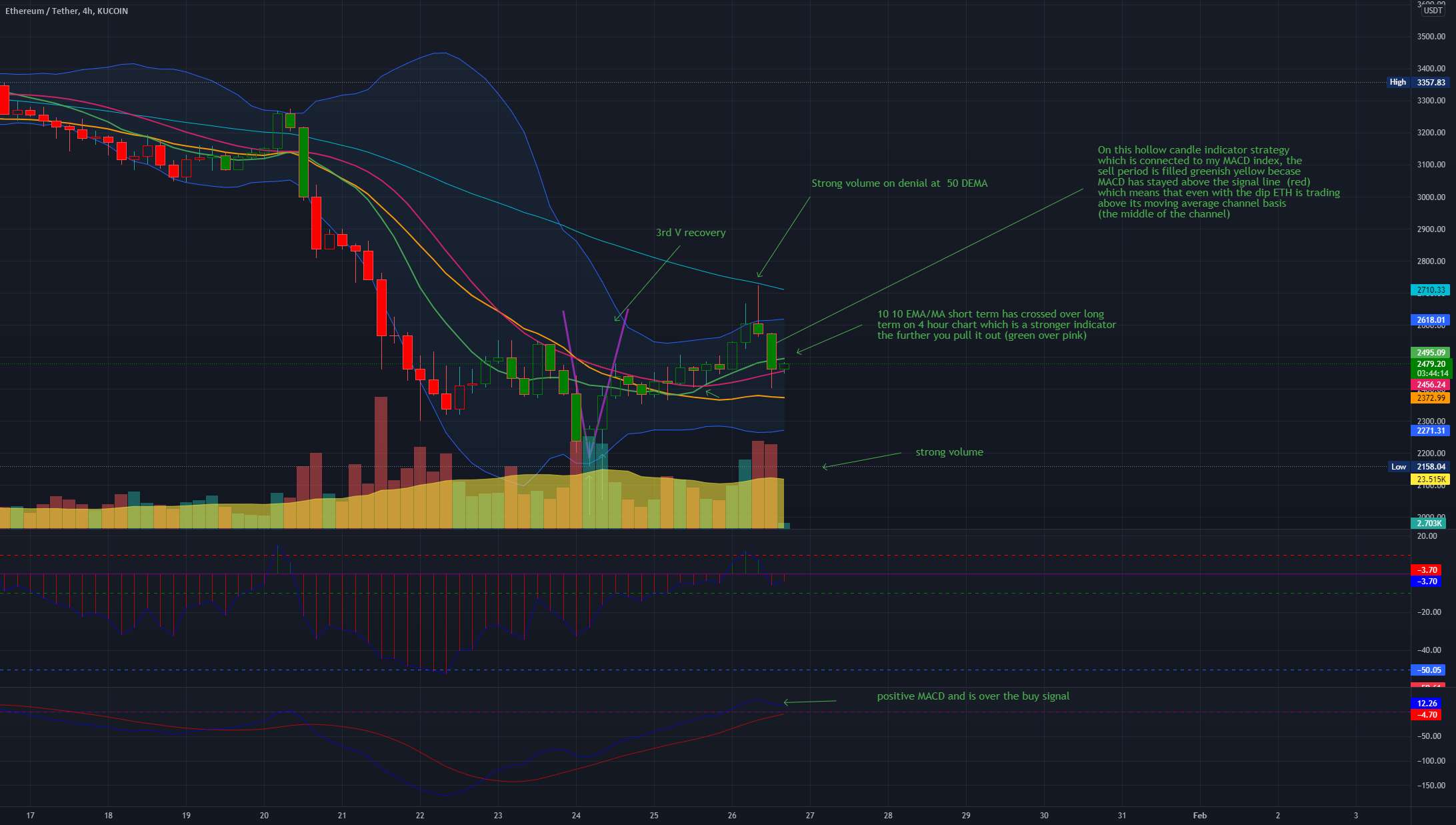
Task: Click the 03:44:14 candle countdown
Action: (x=1431, y=373)
